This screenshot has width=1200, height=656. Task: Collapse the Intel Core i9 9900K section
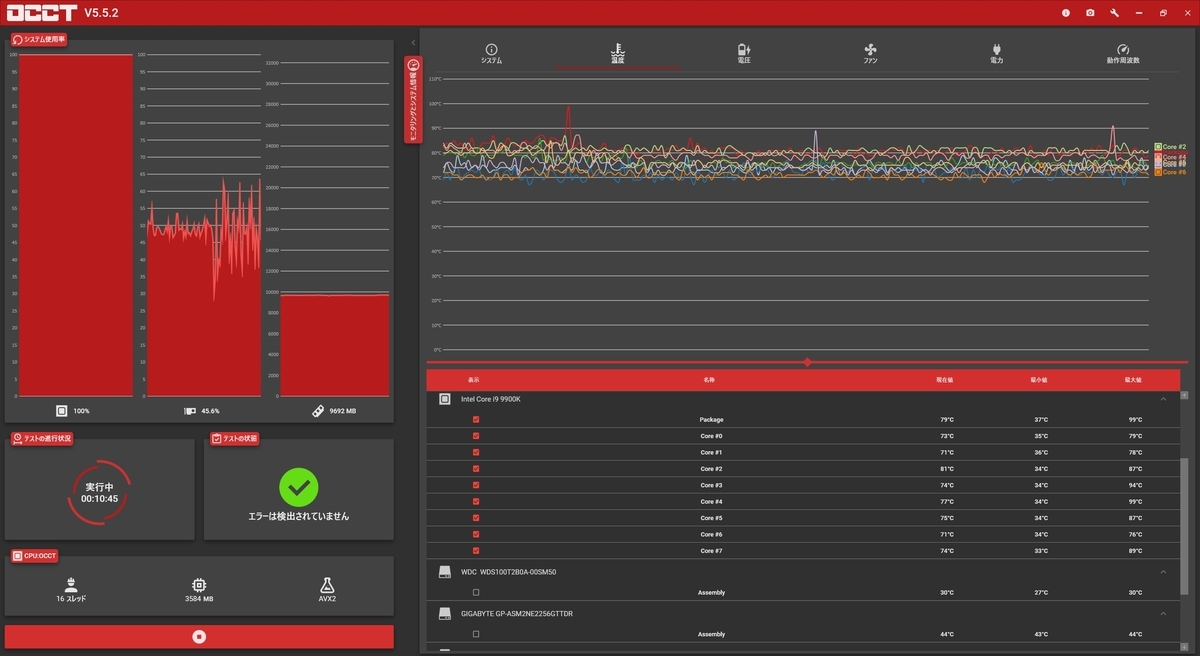point(1163,399)
